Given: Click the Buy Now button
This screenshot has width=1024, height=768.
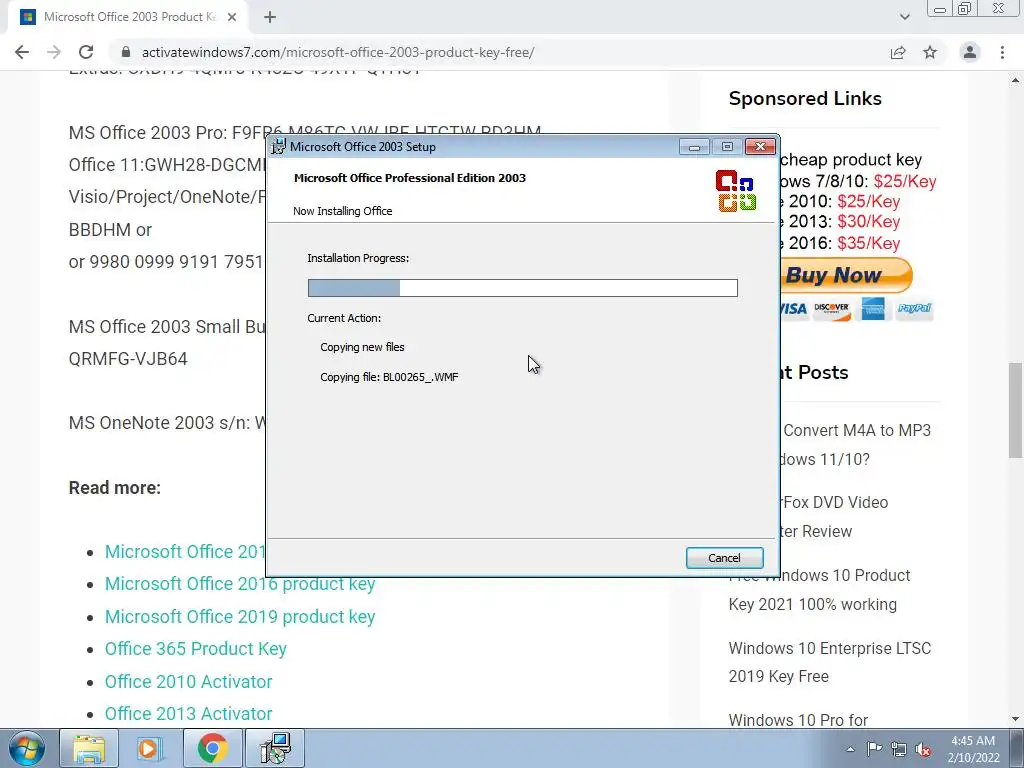Looking at the screenshot, I should (846, 275).
